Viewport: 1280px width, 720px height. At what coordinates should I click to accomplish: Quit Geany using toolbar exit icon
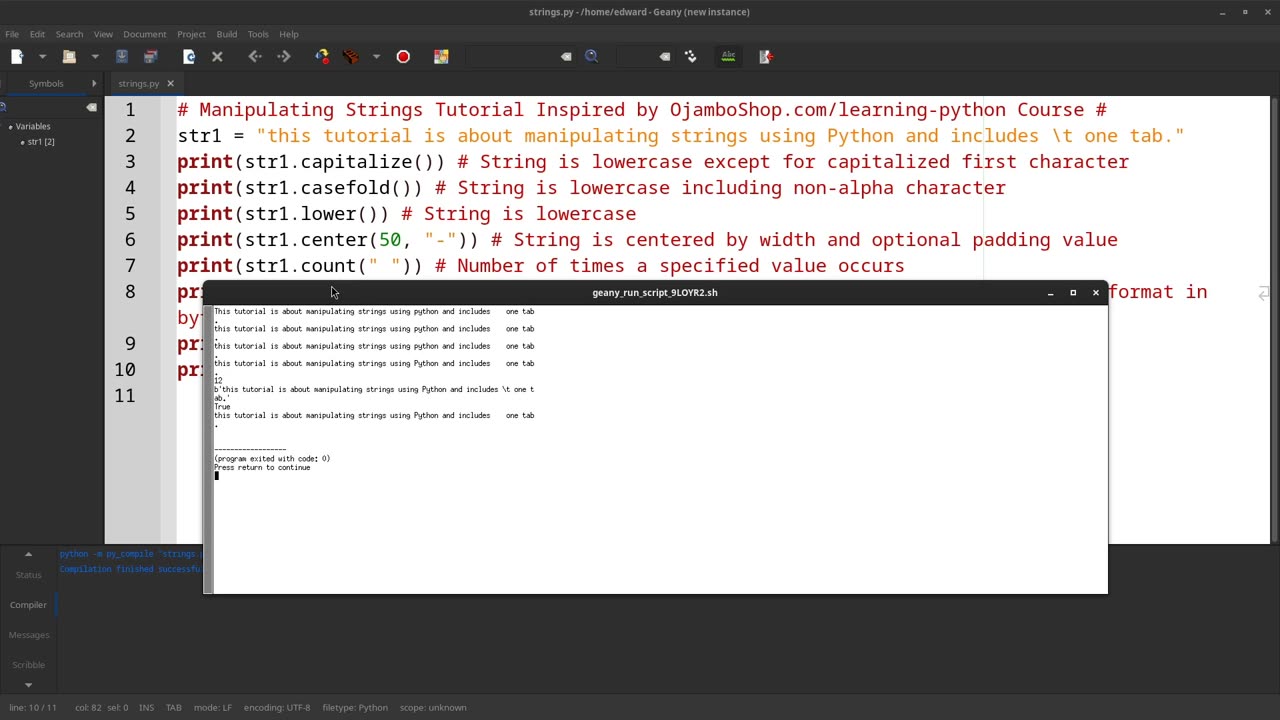click(766, 57)
